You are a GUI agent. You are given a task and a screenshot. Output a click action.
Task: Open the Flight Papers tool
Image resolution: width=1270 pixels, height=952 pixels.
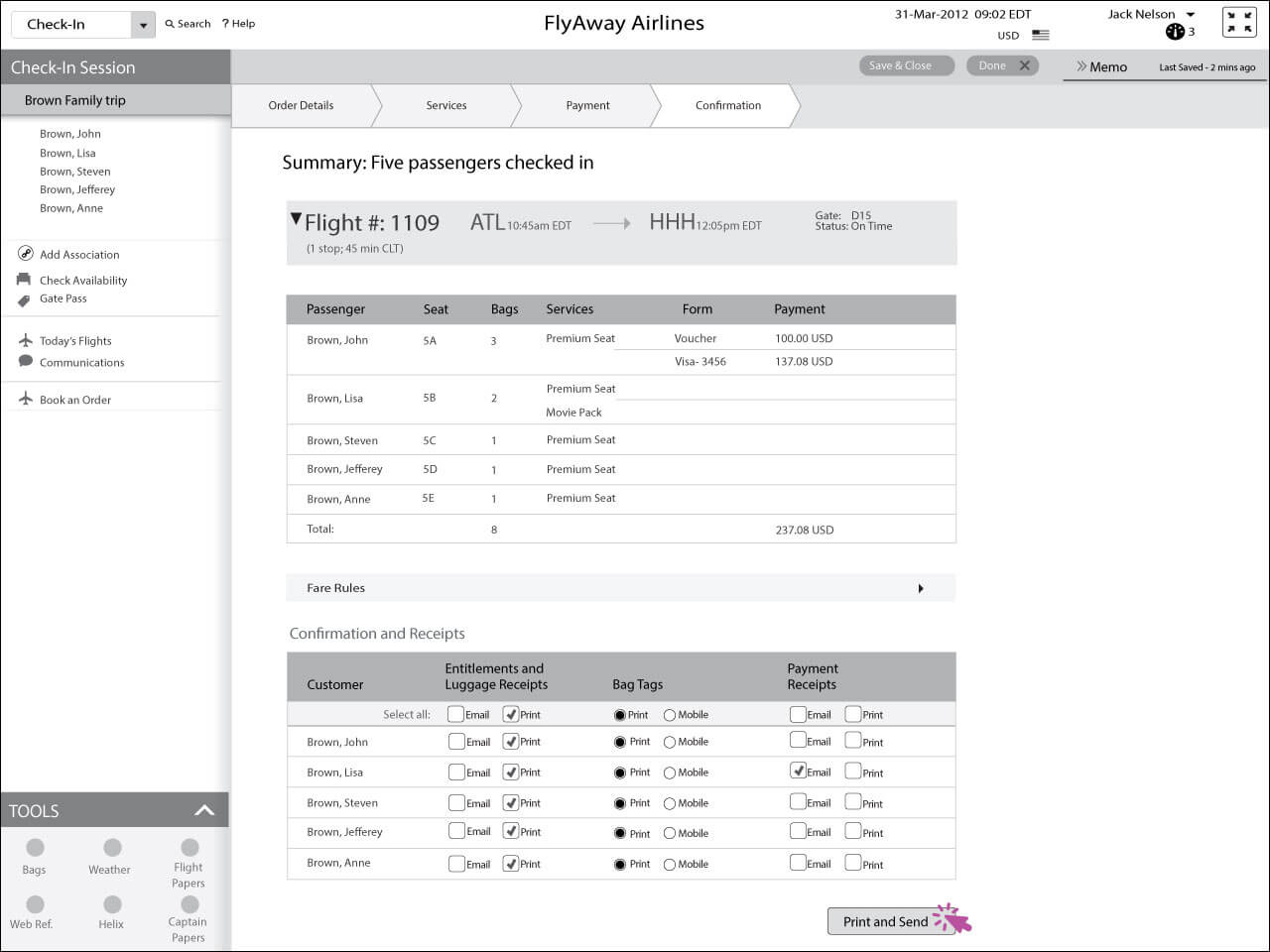(x=188, y=855)
